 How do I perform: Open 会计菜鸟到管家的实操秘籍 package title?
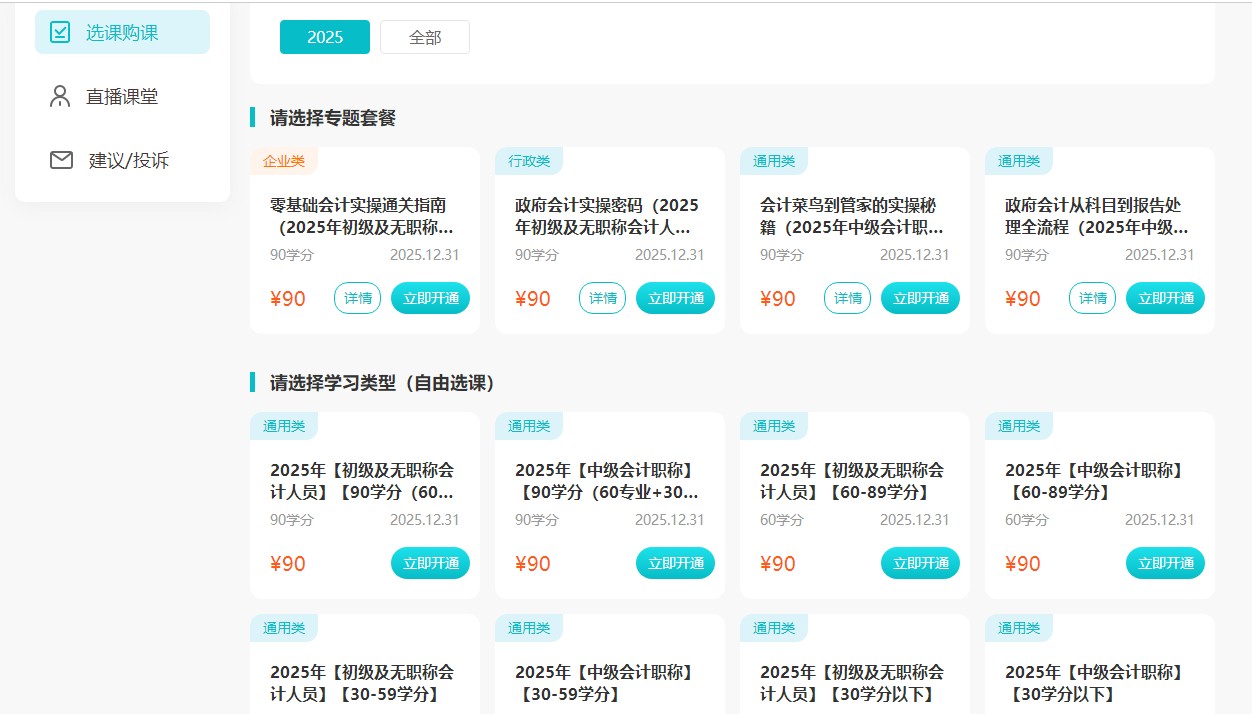[x=852, y=216]
